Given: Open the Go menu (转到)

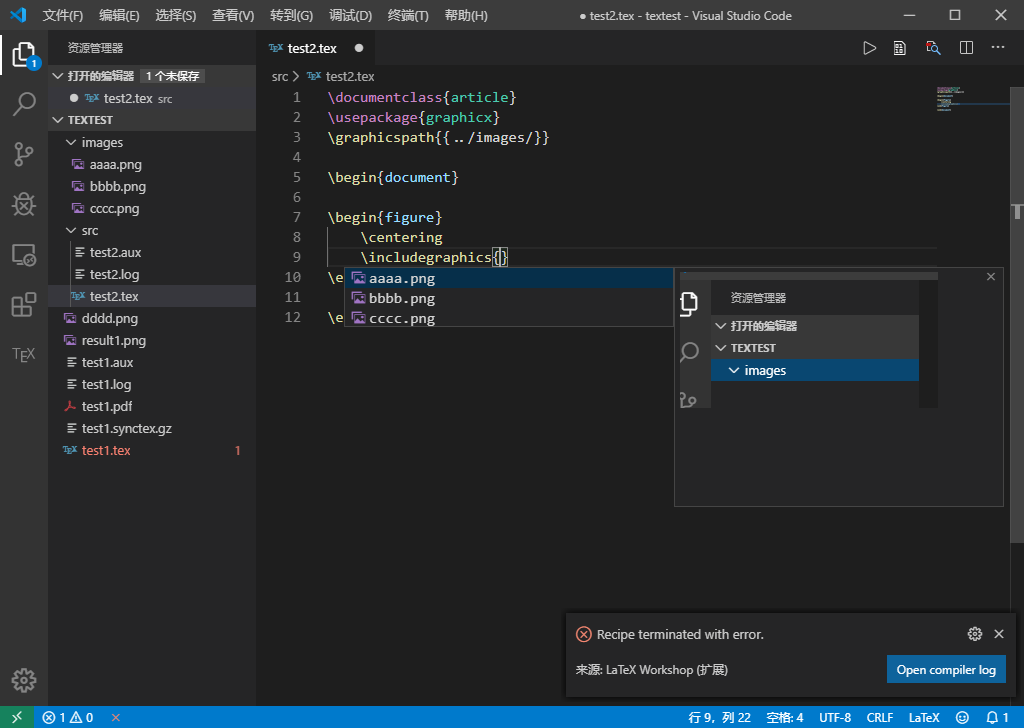Looking at the screenshot, I should tap(292, 15).
